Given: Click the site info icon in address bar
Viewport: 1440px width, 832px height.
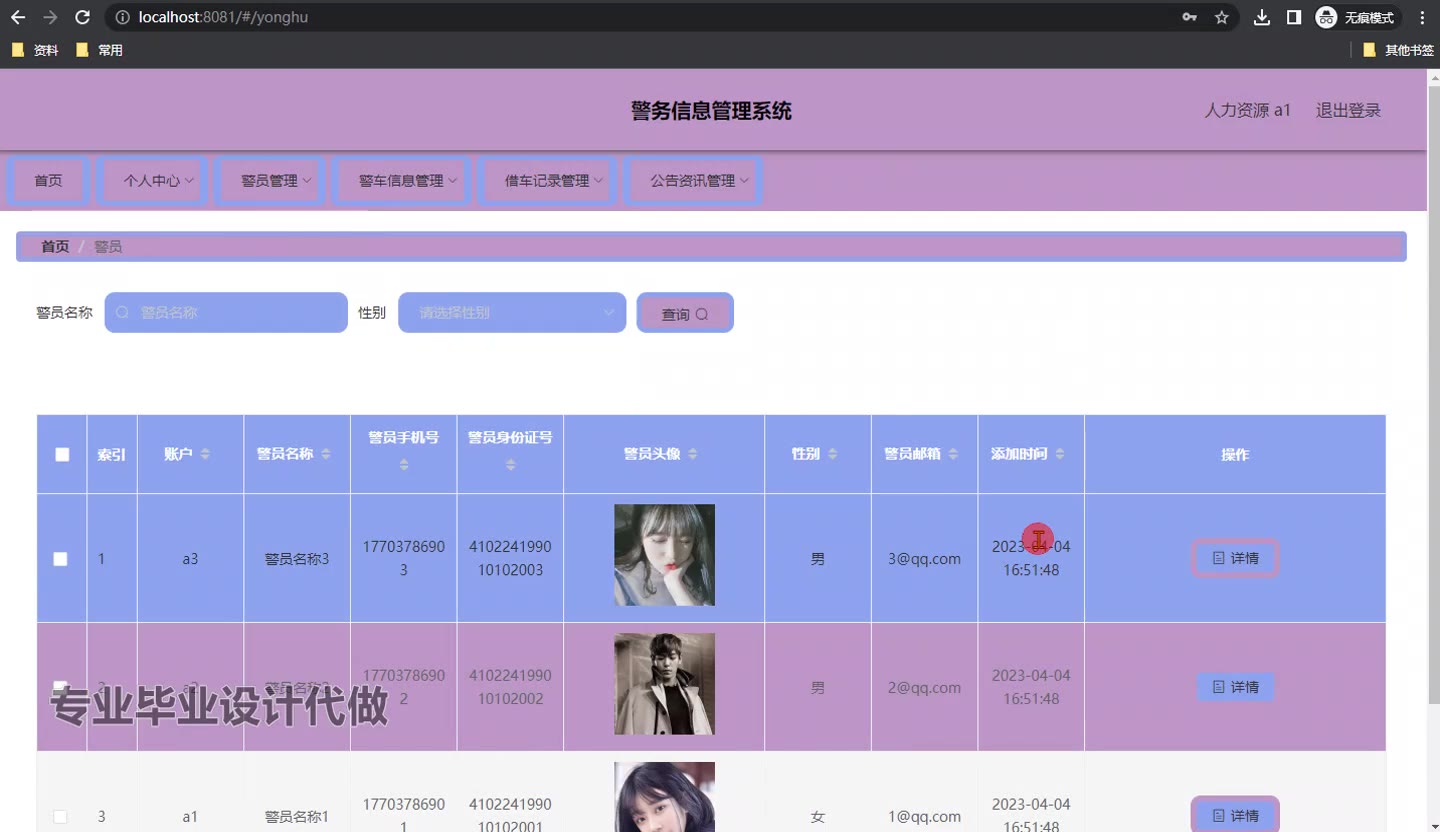Looking at the screenshot, I should (122, 17).
